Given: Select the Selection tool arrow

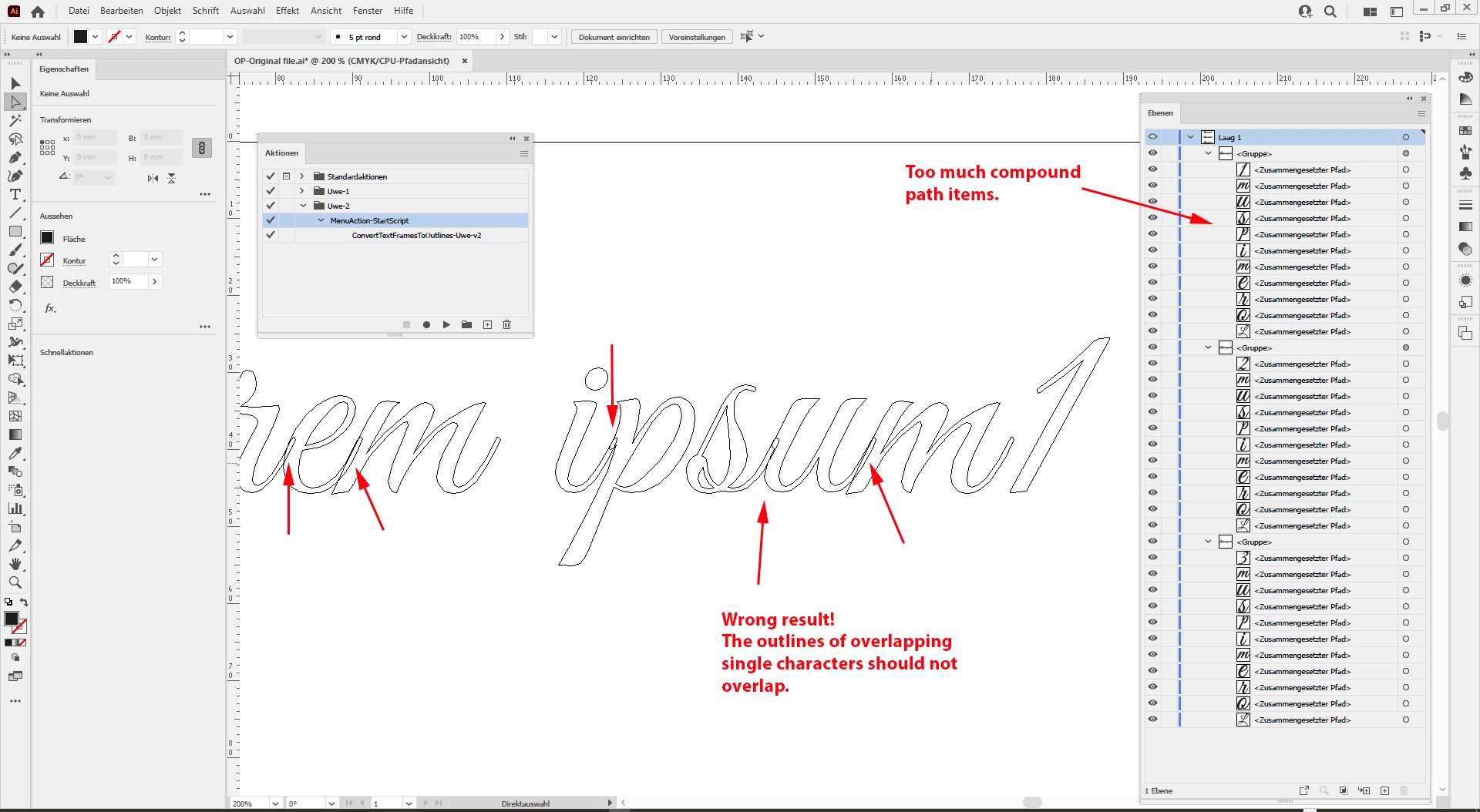Looking at the screenshot, I should 15,83.
